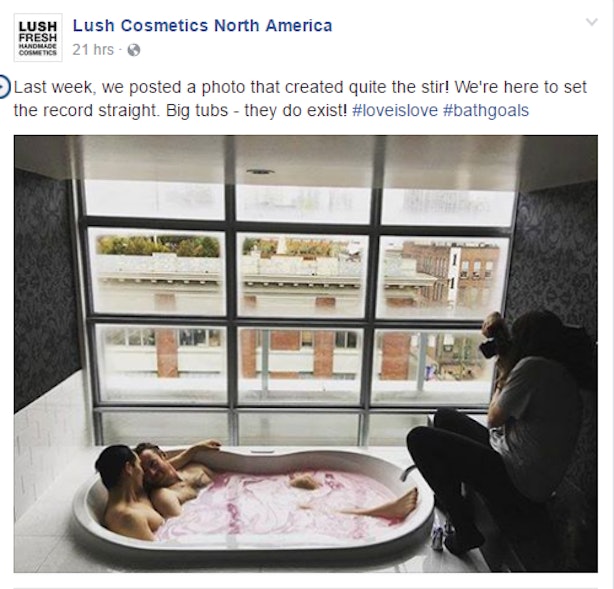Follow the #loveislove hashtag
The width and height of the screenshot is (614, 589).
coord(395,110)
